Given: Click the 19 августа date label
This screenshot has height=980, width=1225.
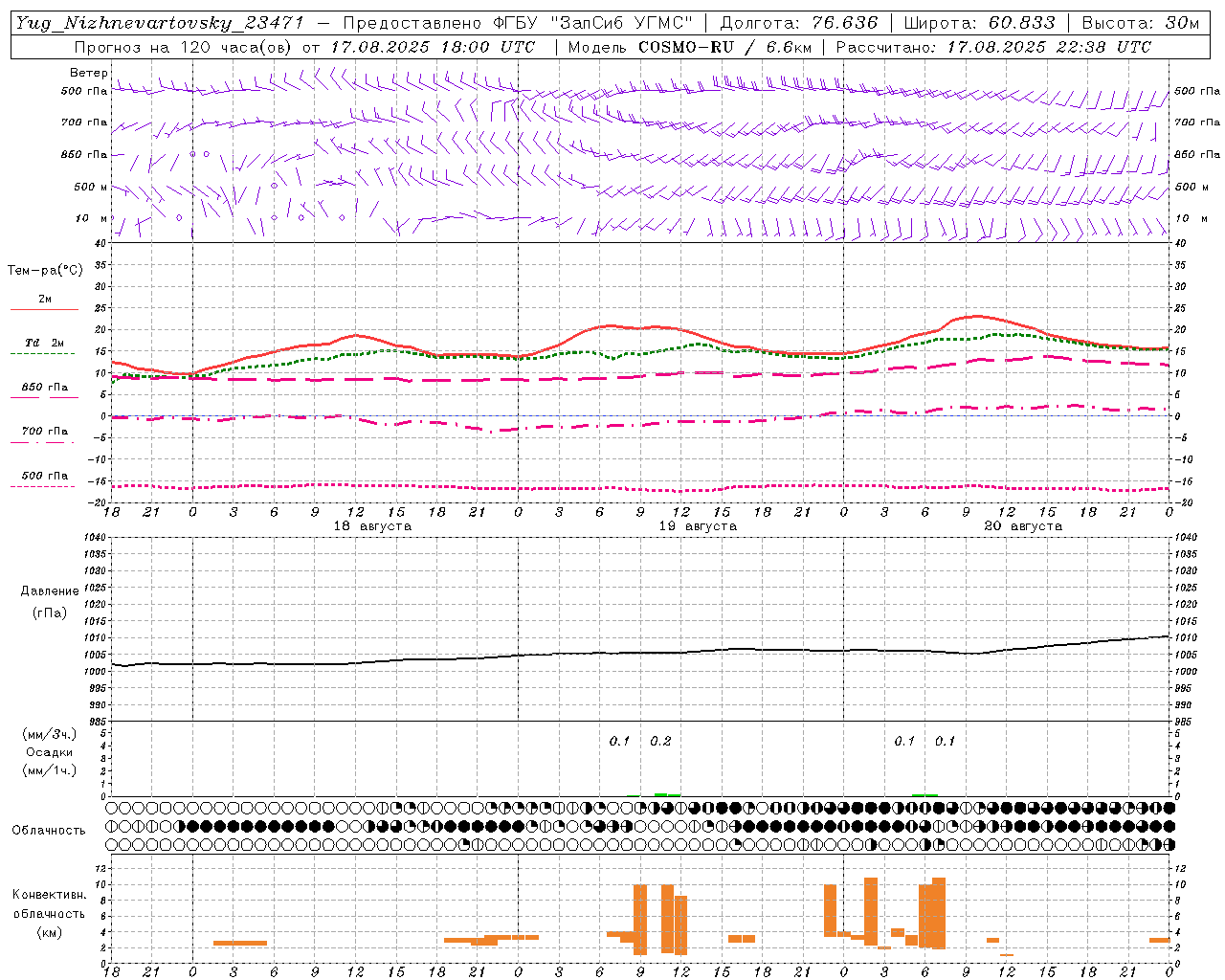Looking at the screenshot, I should [698, 526].
